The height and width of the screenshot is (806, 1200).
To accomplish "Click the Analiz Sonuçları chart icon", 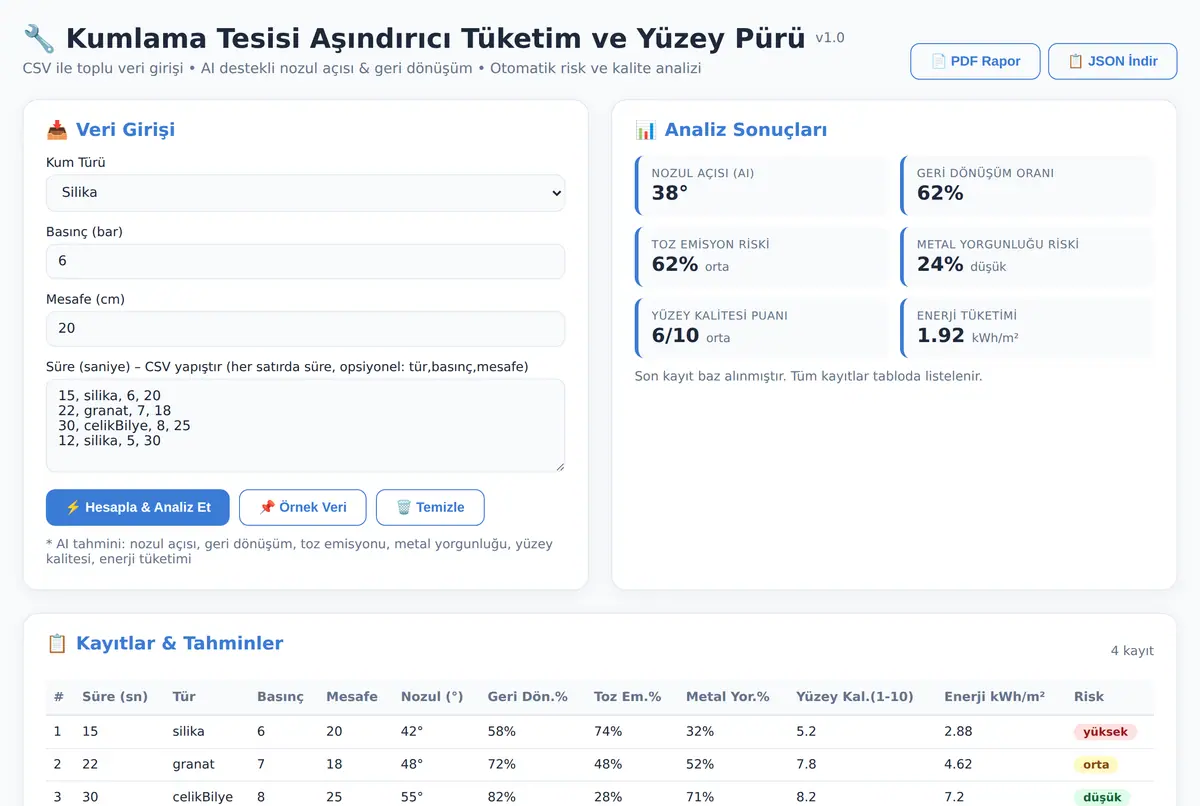I will tap(645, 130).
